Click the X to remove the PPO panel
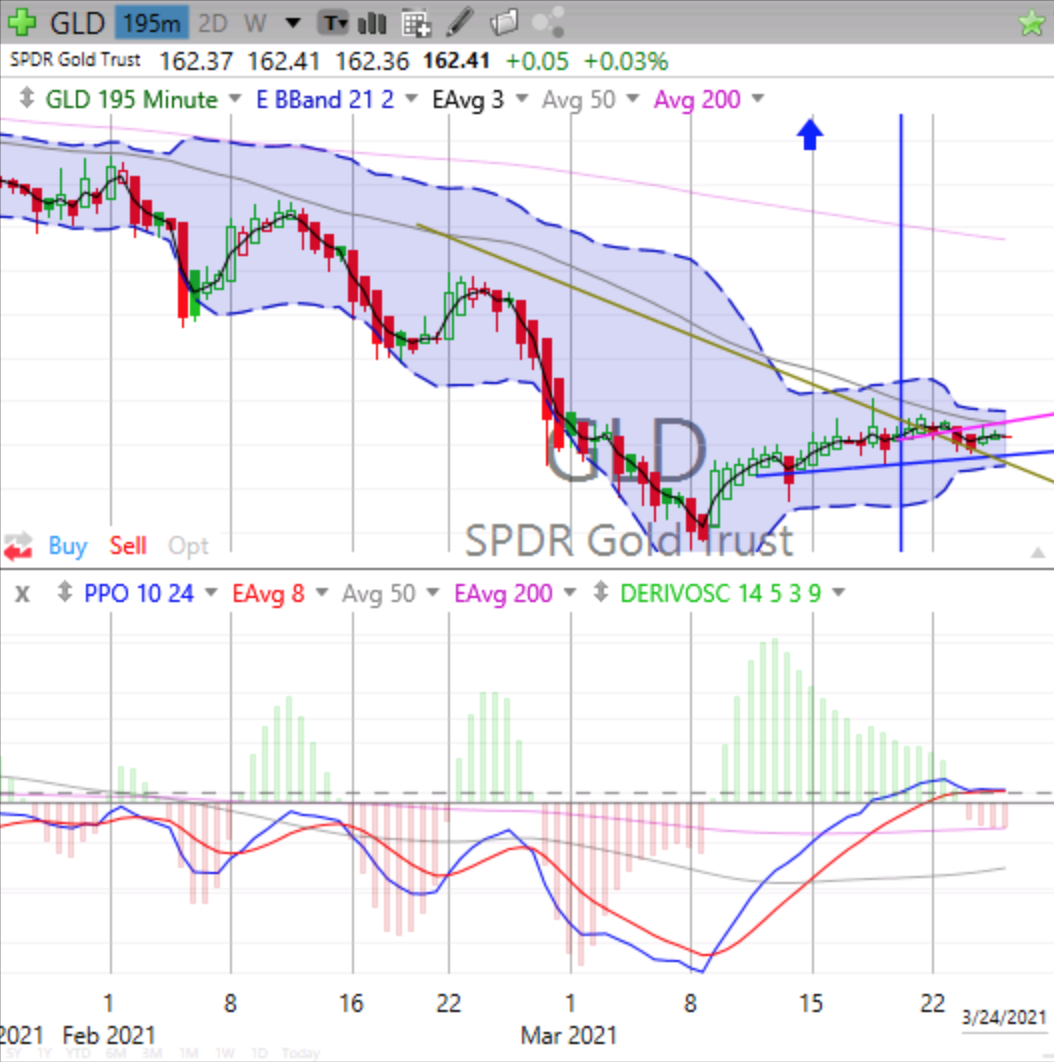Screen dimensions: 1054x1062 pos(22,594)
